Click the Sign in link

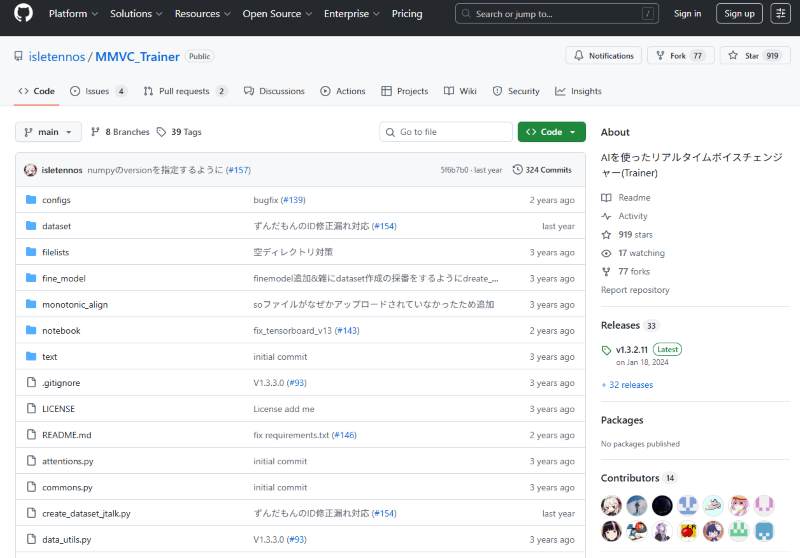click(x=687, y=14)
